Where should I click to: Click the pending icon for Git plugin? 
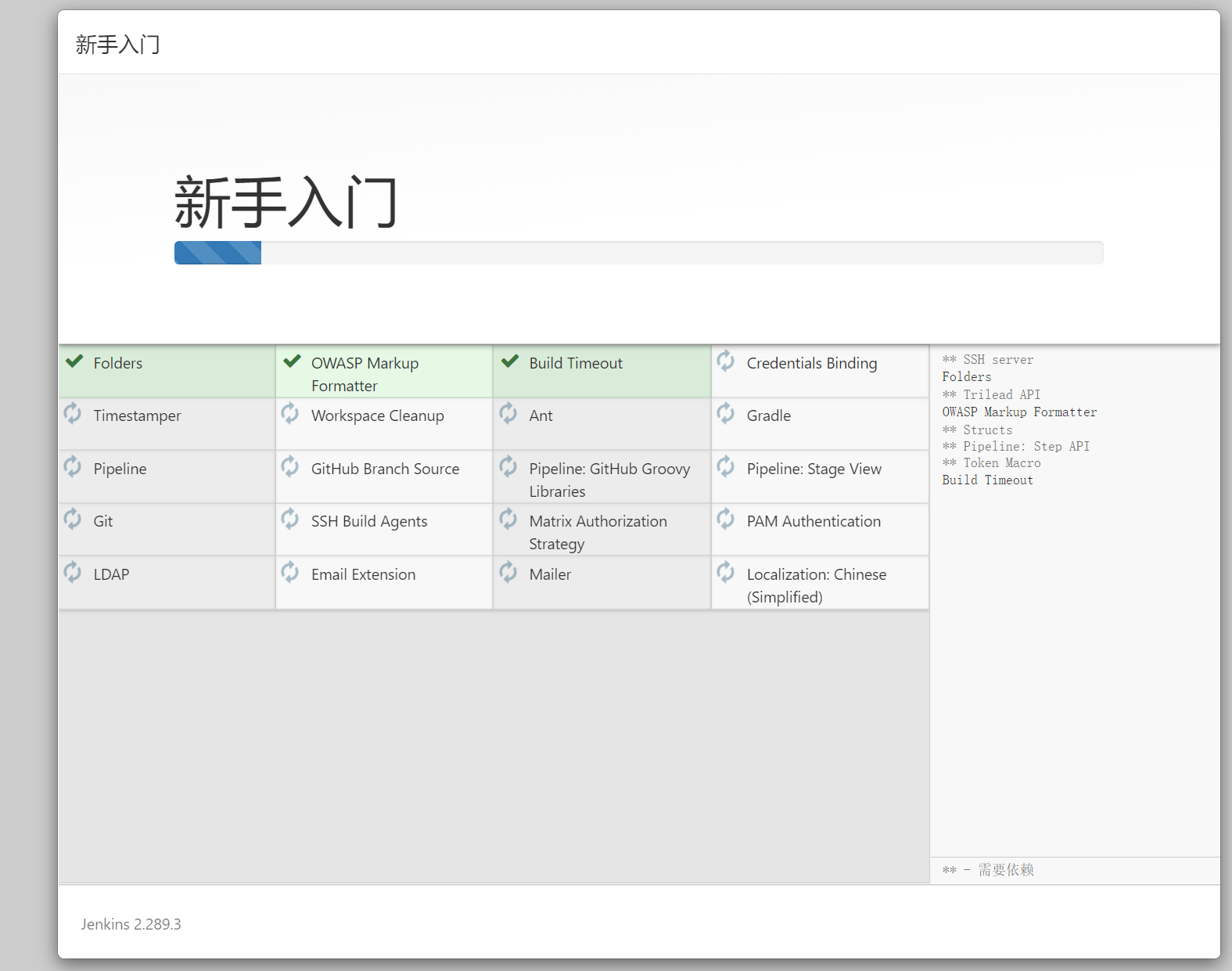(x=73, y=519)
